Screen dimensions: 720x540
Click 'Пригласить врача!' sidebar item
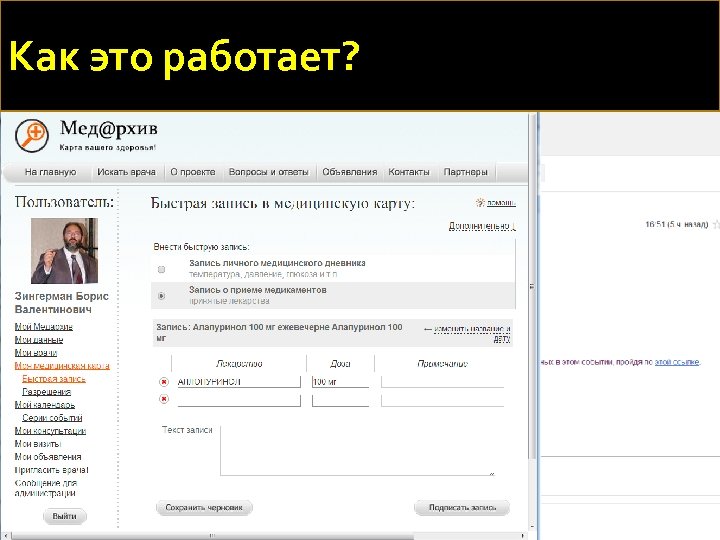coord(51,470)
